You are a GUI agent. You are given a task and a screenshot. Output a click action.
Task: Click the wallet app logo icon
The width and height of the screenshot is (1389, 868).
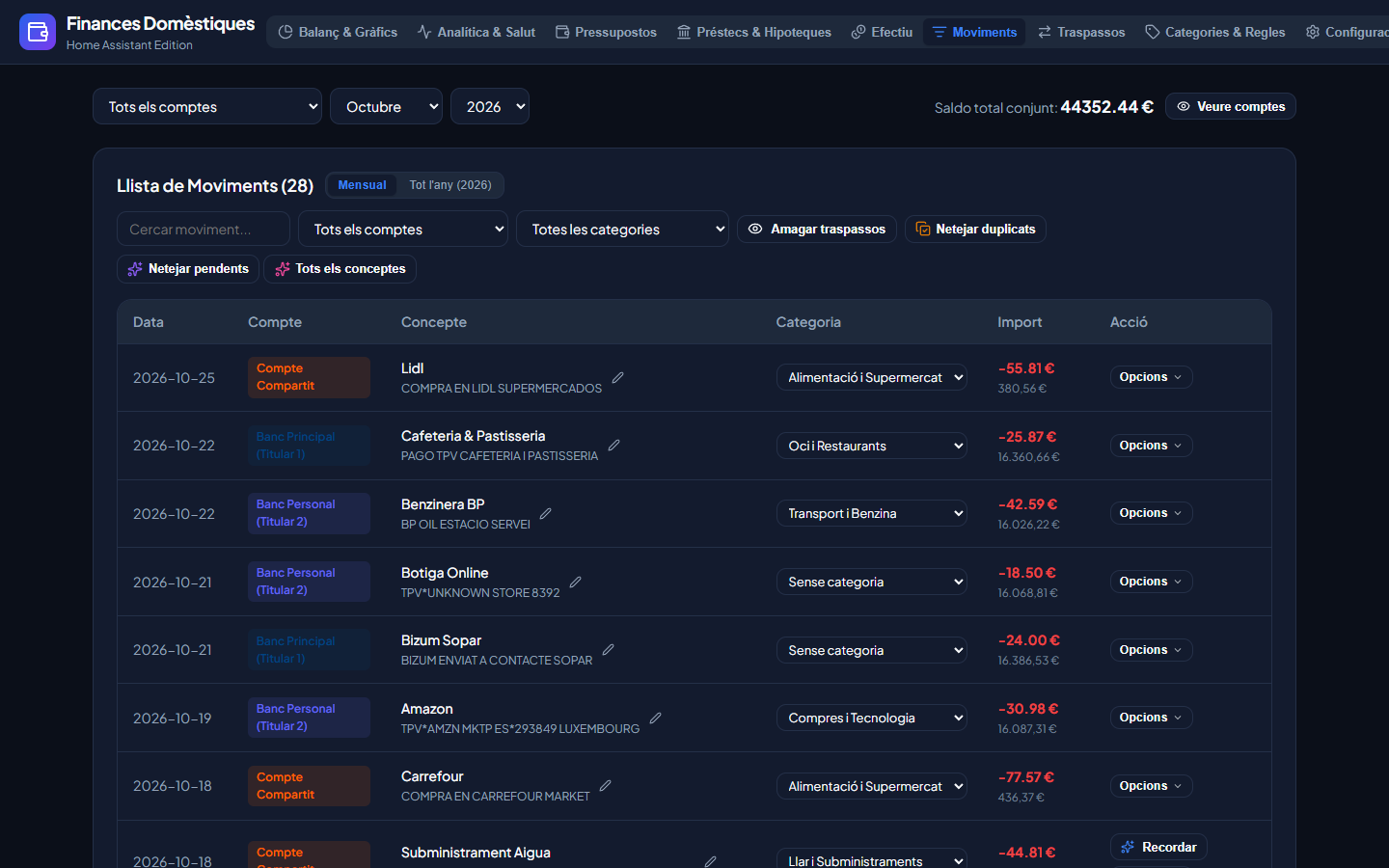pyautogui.click(x=38, y=32)
